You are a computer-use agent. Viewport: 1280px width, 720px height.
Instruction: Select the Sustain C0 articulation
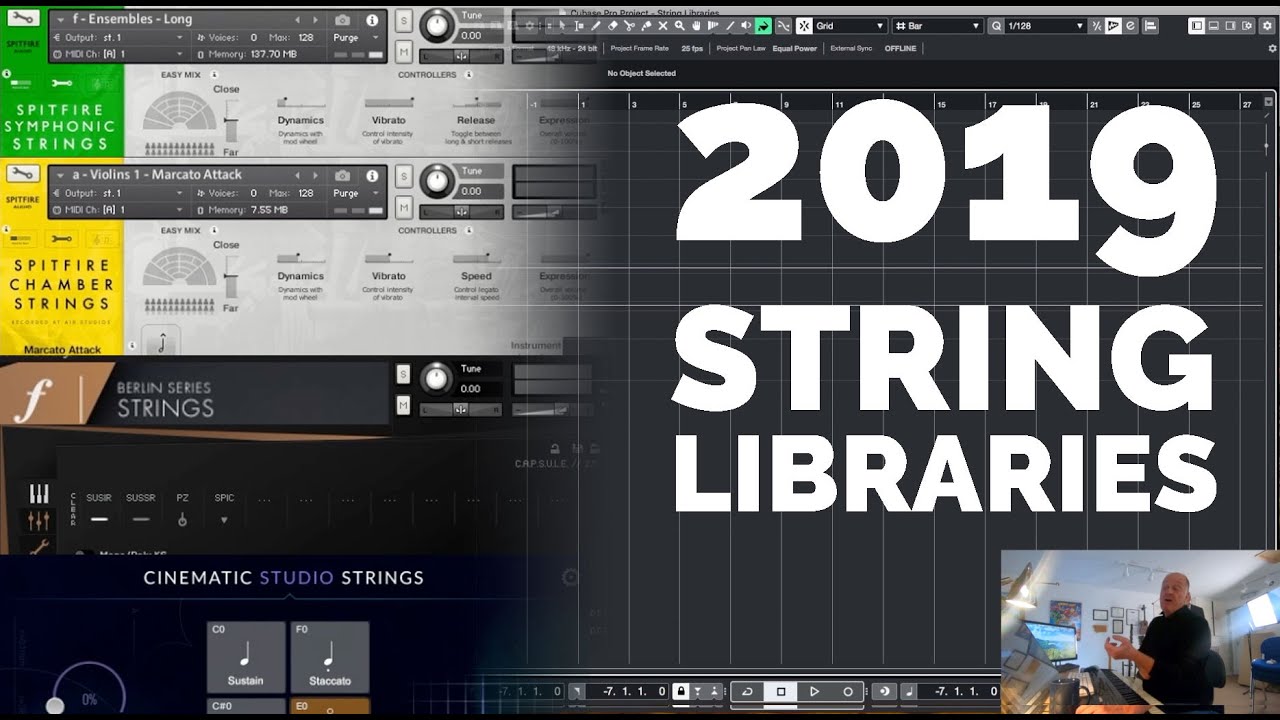coord(246,657)
